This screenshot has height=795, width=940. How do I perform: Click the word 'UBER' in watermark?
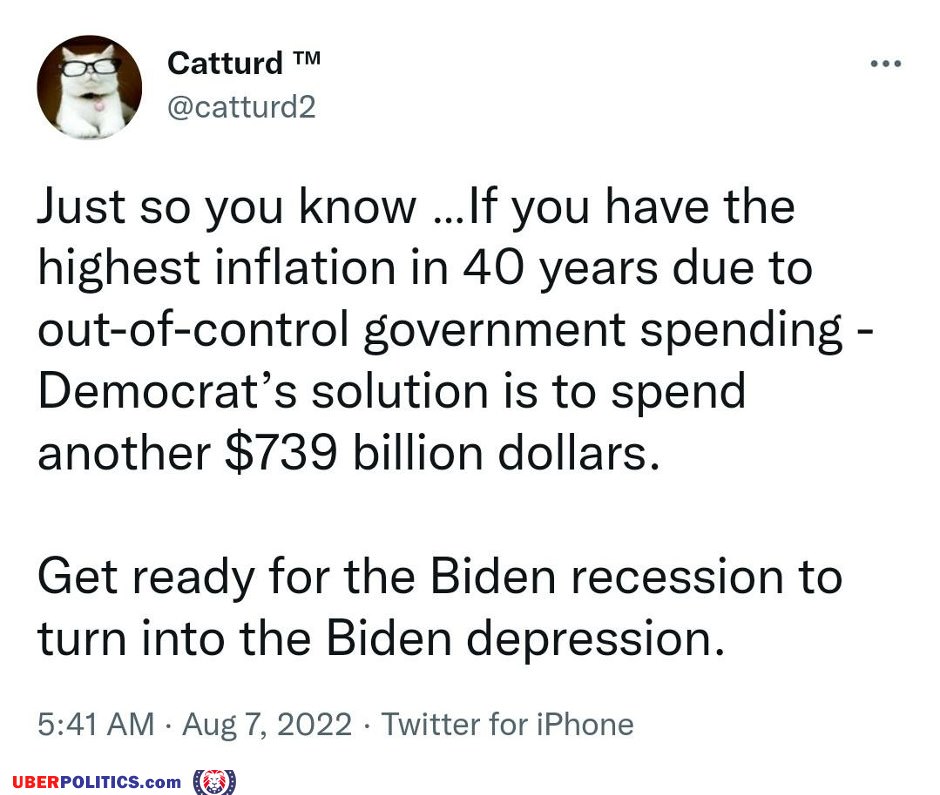(37, 782)
